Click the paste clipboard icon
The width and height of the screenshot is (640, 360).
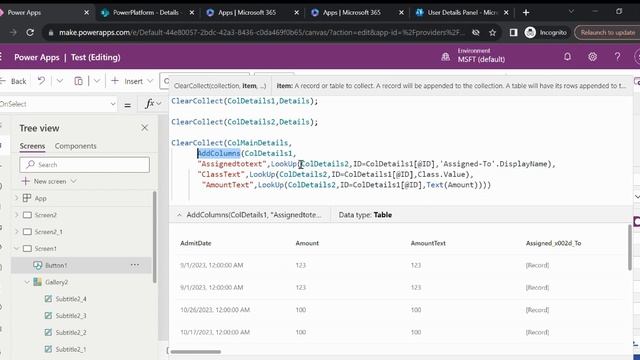pos(78,81)
